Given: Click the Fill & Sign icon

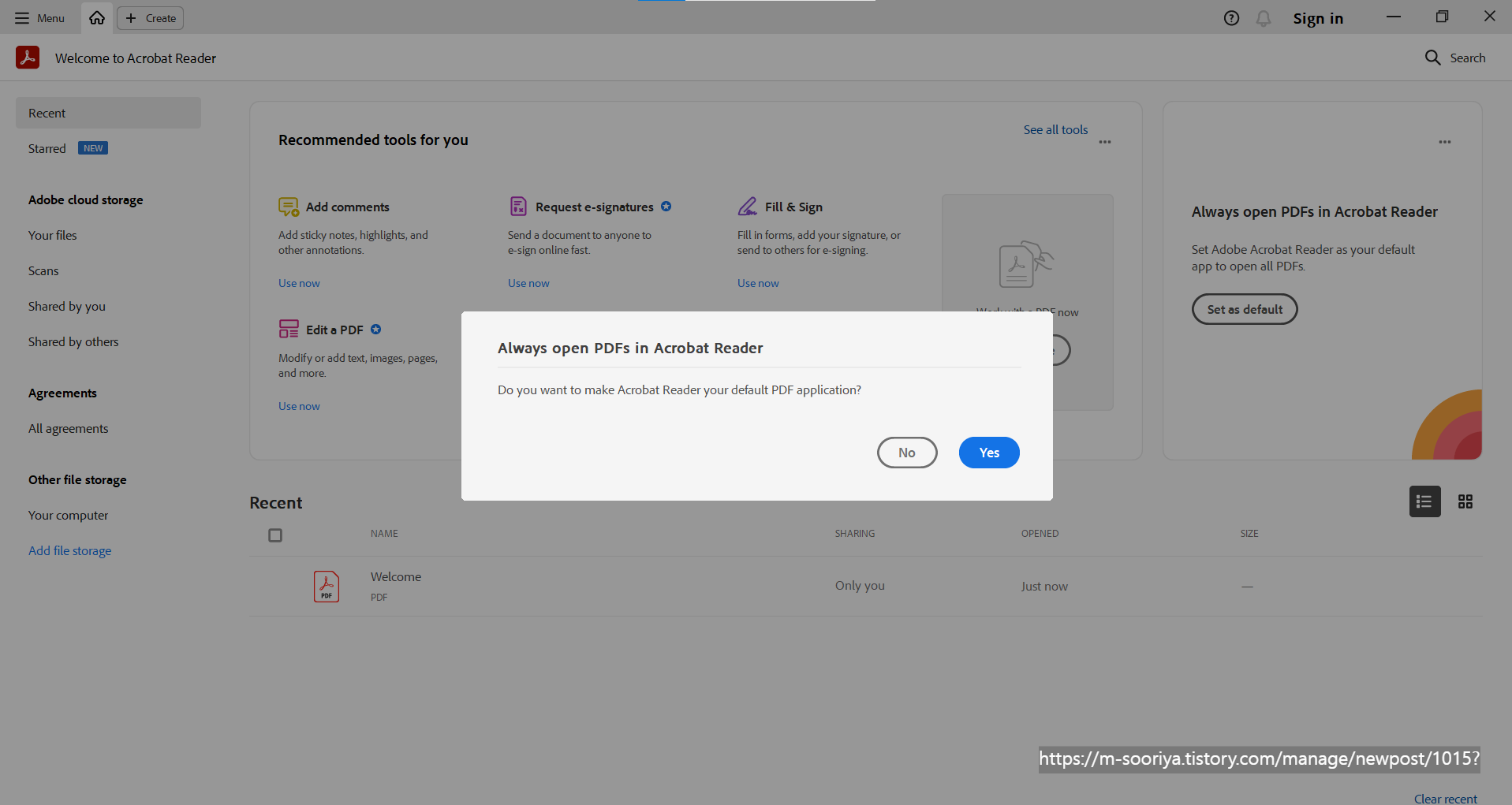Looking at the screenshot, I should click(x=747, y=207).
